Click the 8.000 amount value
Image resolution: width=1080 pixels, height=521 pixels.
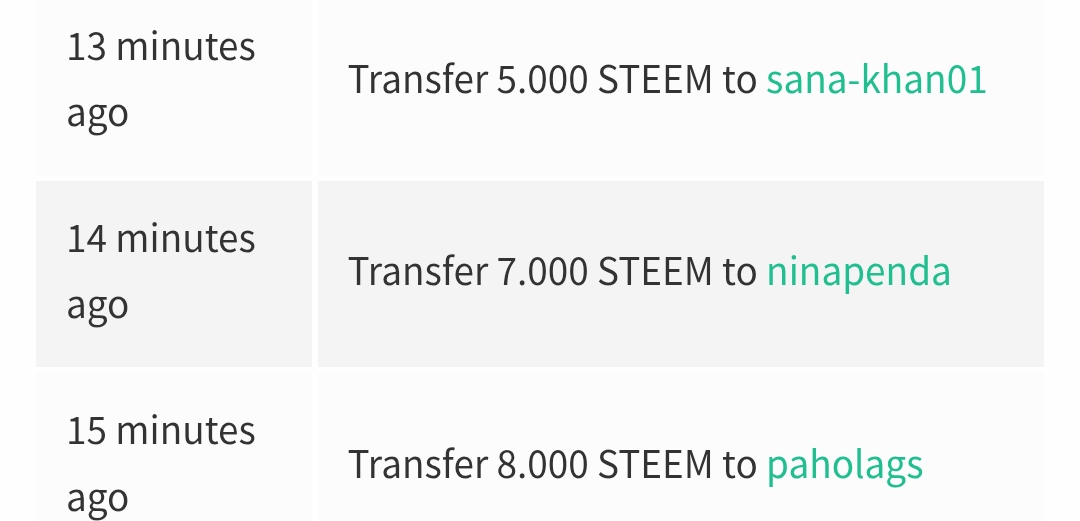[x=542, y=464]
